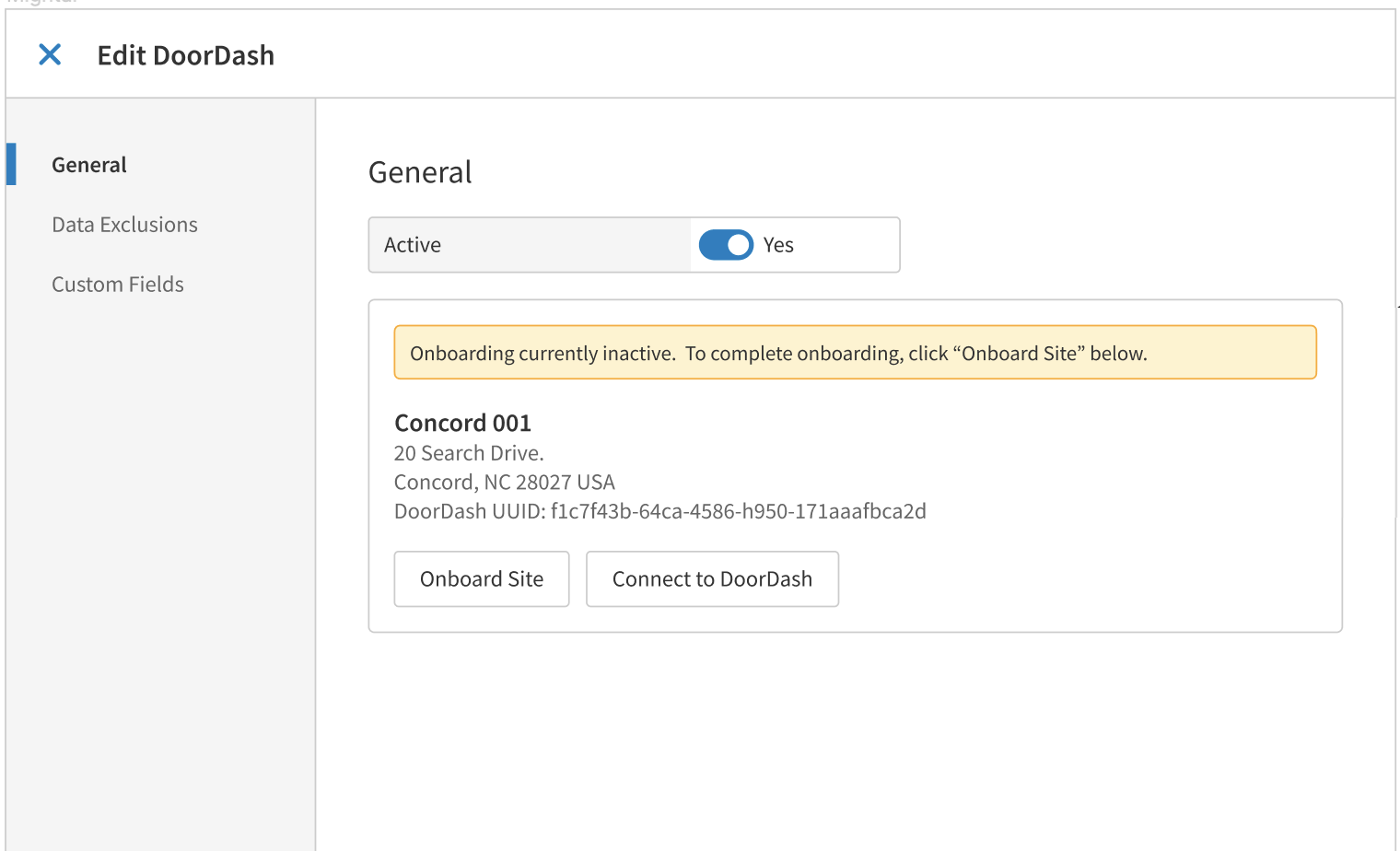Close the Edit DoorDash dialog via the X icon
Screen dimensions: 1400x851
pyautogui.click(x=50, y=55)
